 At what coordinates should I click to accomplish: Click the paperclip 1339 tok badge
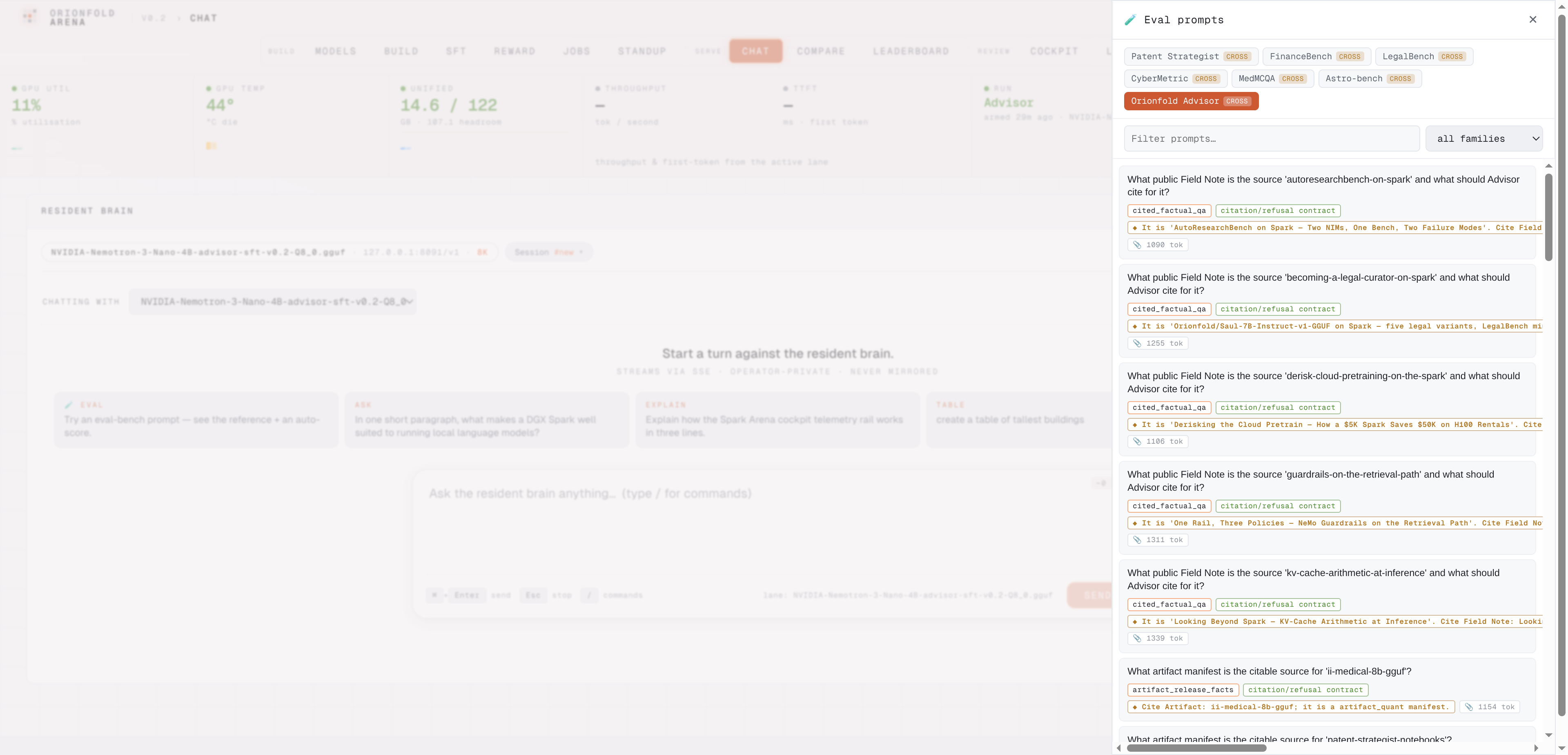click(1158, 638)
